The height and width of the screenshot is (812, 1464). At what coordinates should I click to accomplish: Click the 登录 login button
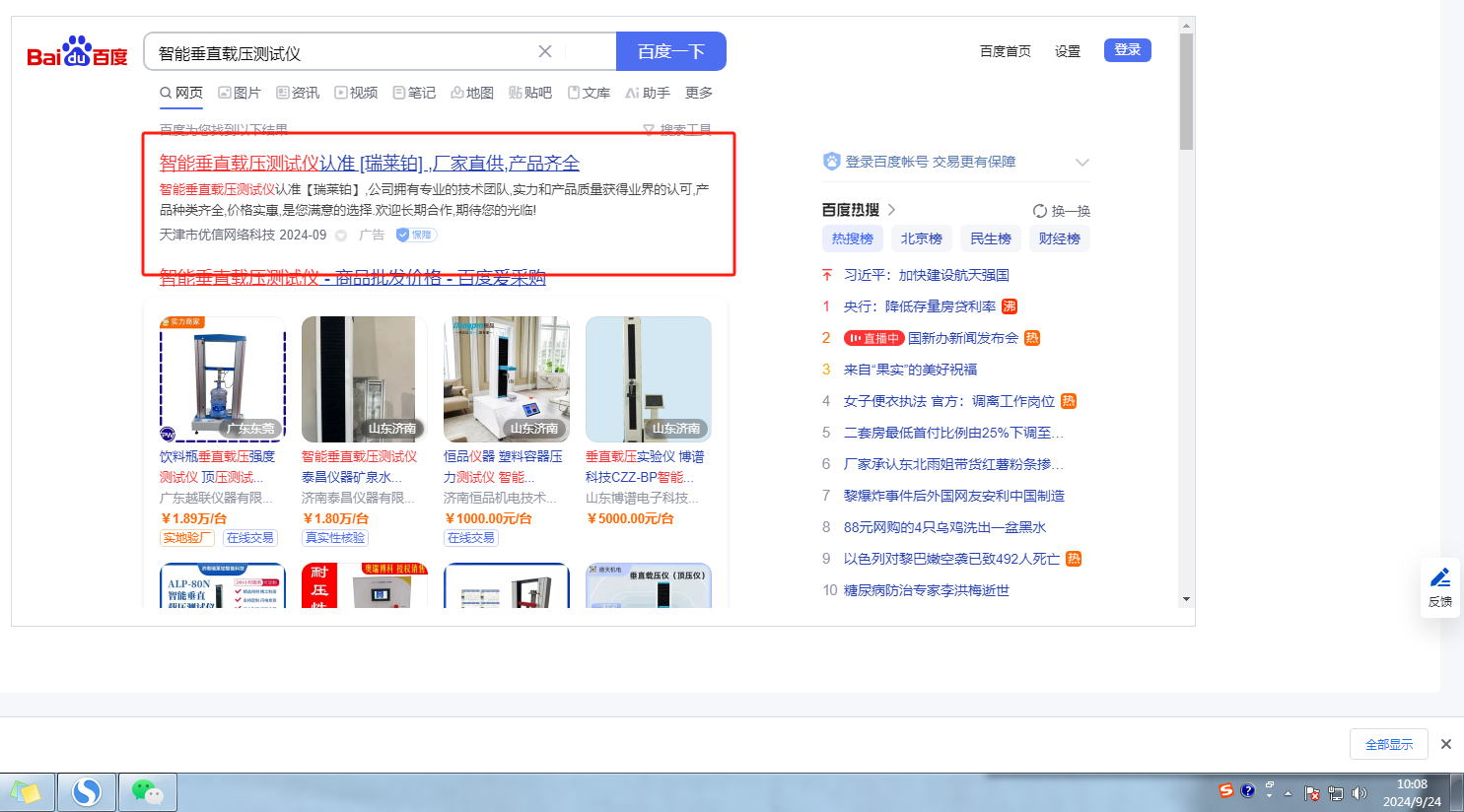pos(1128,50)
